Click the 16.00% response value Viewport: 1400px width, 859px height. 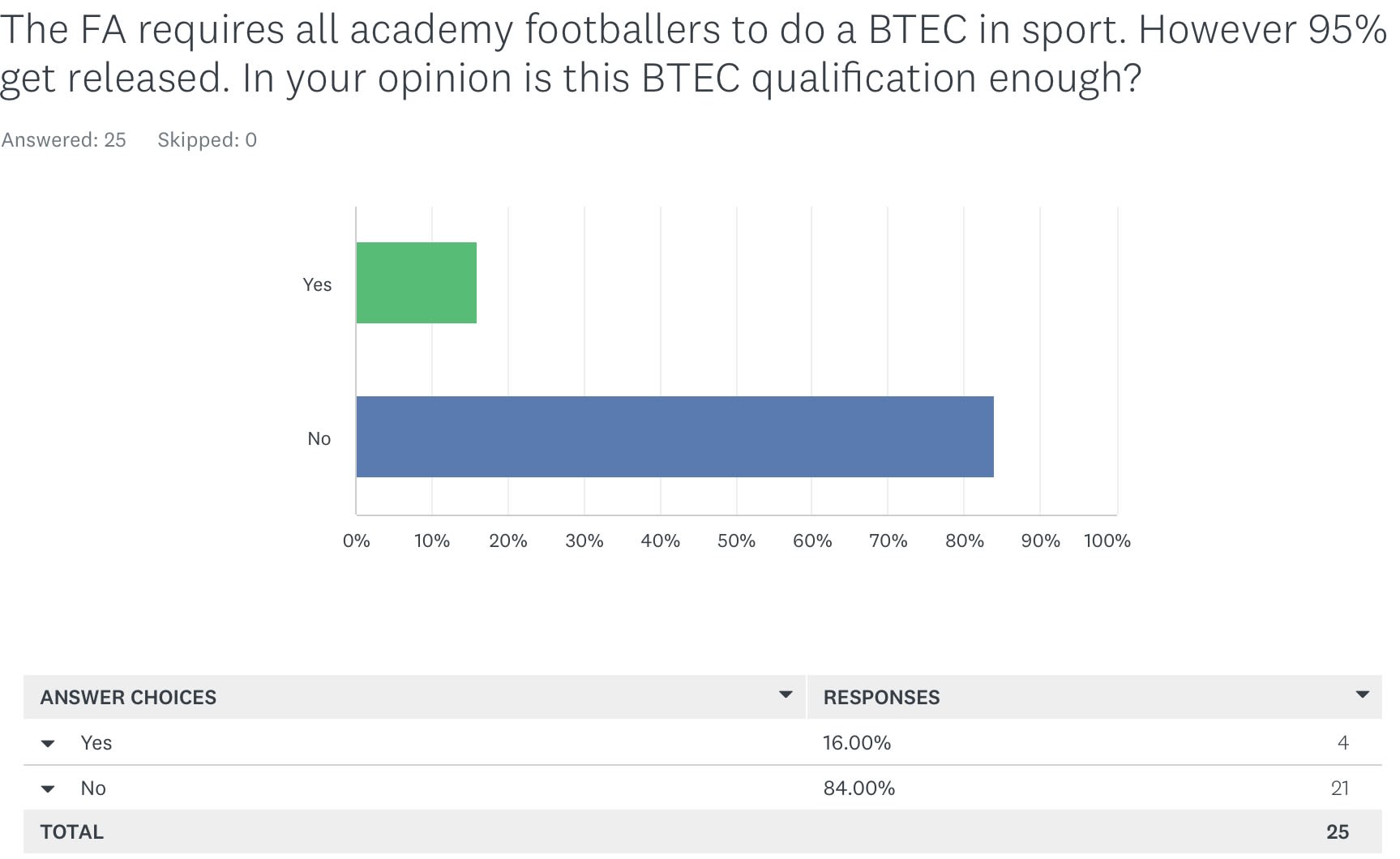pyautogui.click(x=857, y=743)
